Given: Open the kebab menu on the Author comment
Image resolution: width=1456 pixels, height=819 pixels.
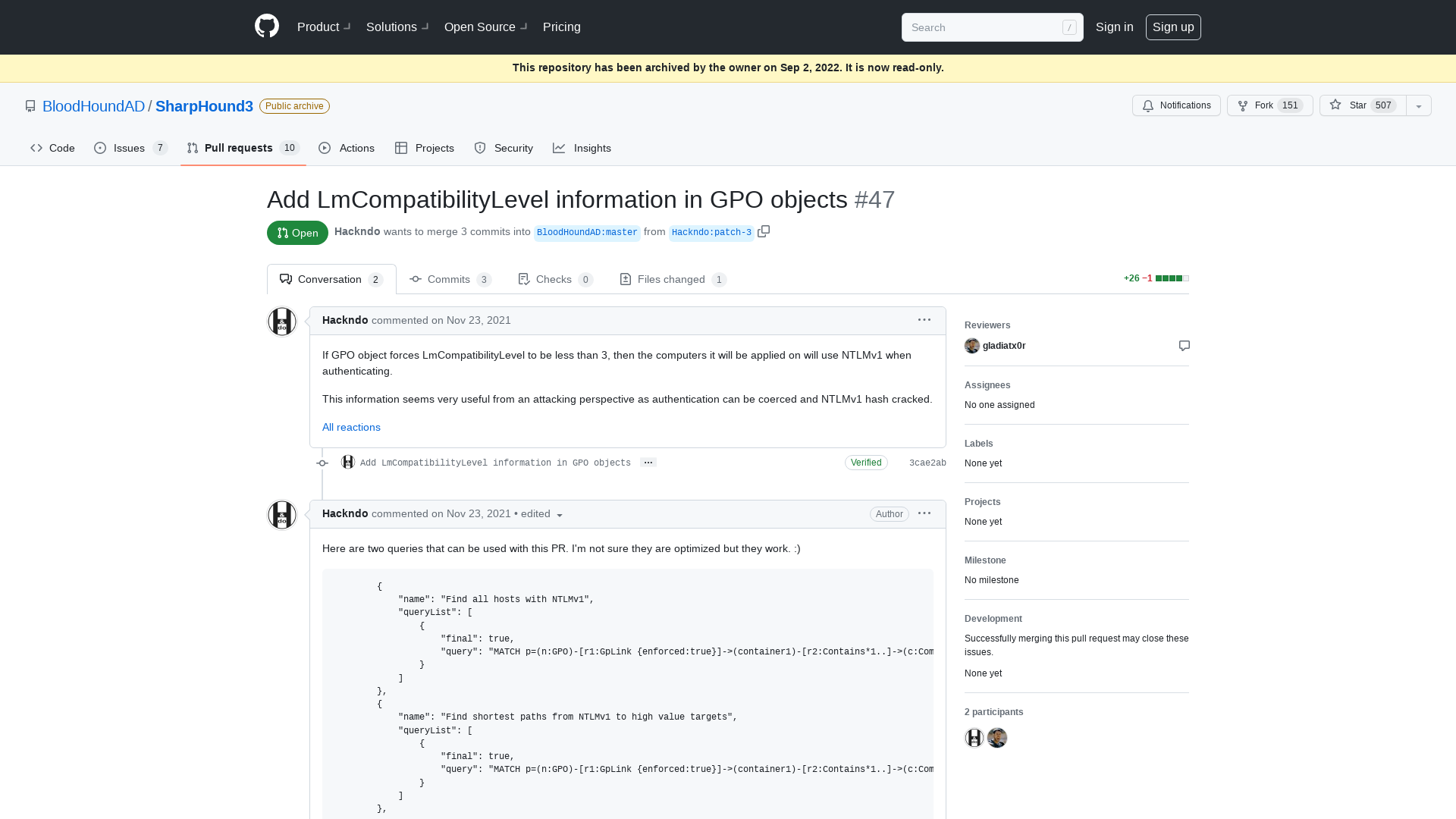Looking at the screenshot, I should [x=924, y=513].
